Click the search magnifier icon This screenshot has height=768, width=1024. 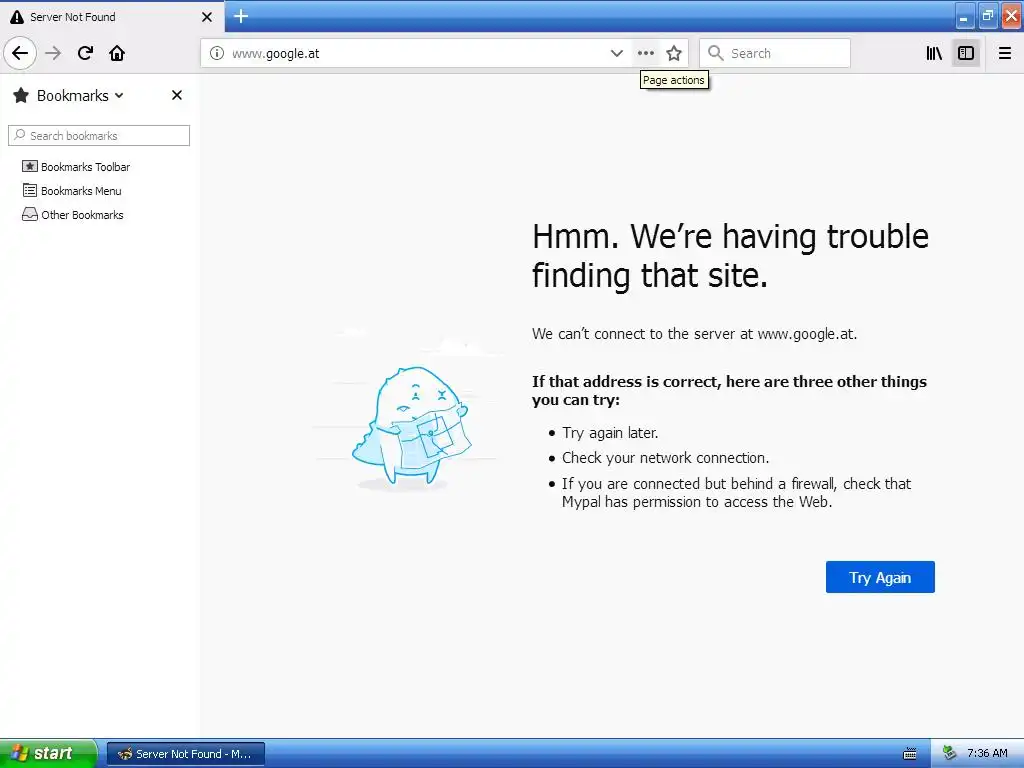pyautogui.click(x=716, y=53)
